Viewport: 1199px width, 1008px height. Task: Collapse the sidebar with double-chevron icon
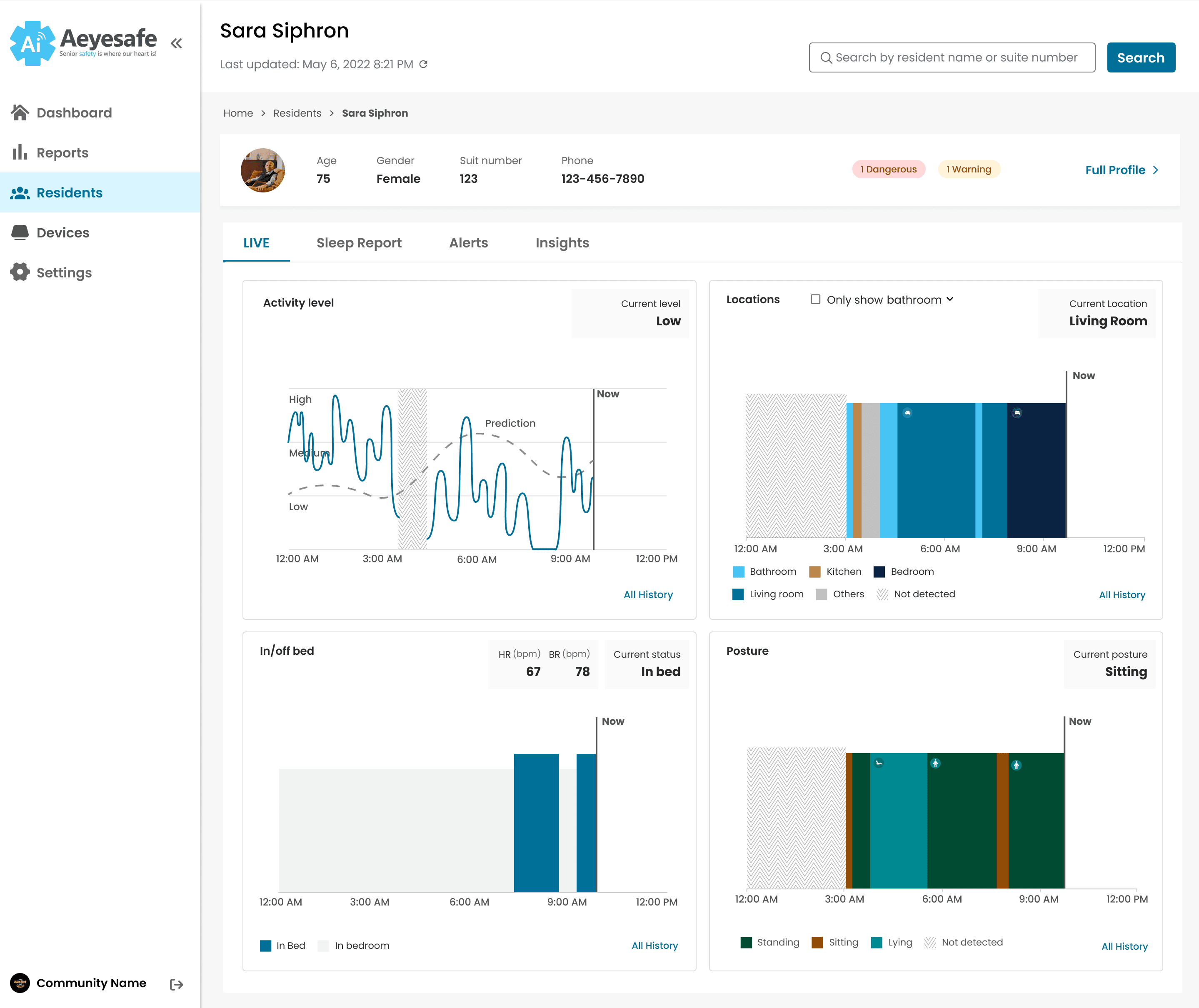pos(176,43)
